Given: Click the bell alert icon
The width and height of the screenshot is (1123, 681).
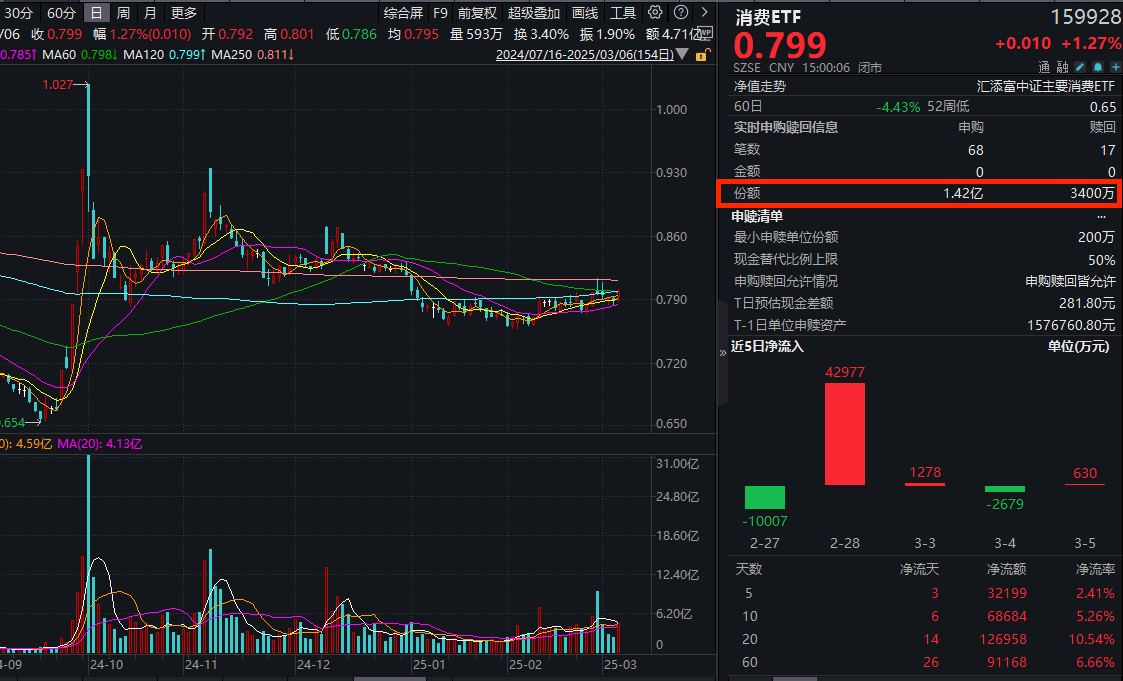Looking at the screenshot, I should click(1097, 67).
